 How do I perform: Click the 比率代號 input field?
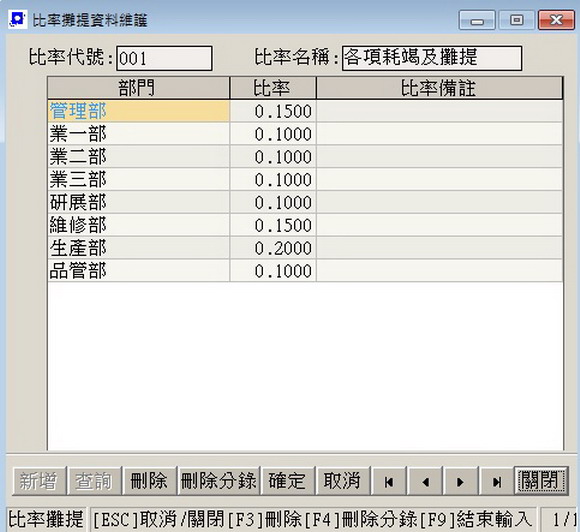coord(164,58)
